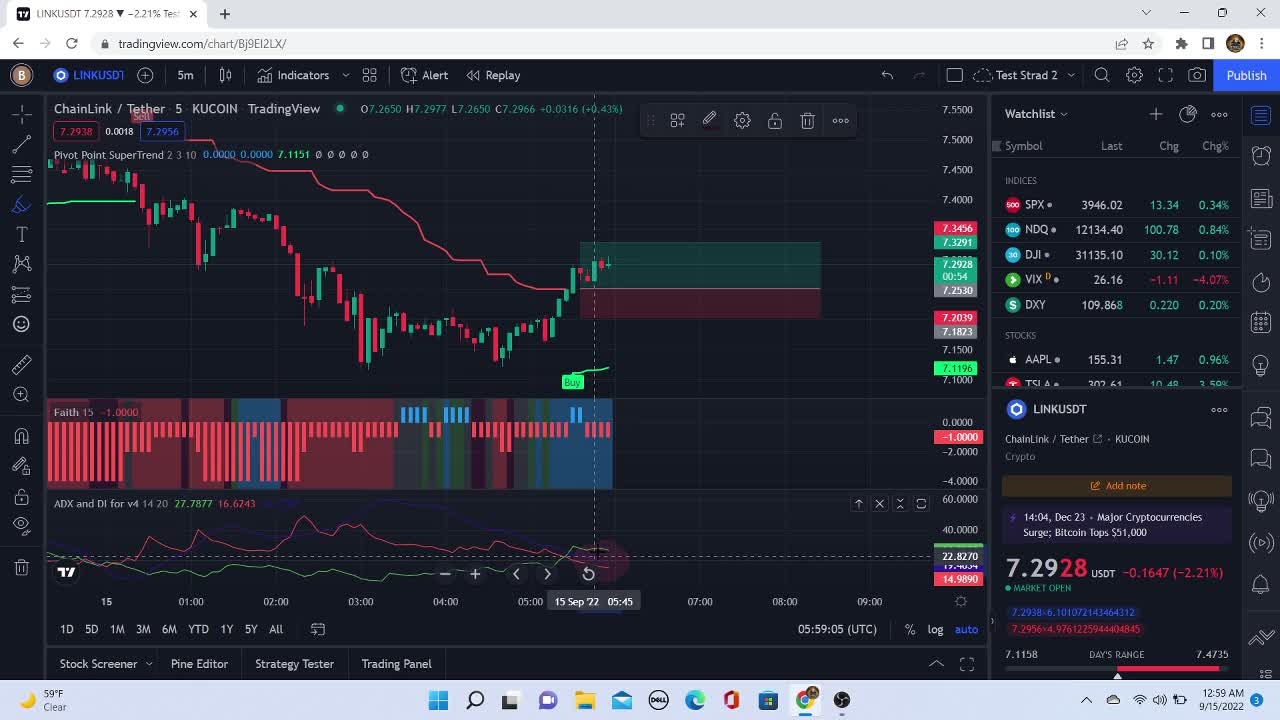This screenshot has height=720, width=1280.
Task: Open the 5m timeframe selector
Action: [185, 75]
